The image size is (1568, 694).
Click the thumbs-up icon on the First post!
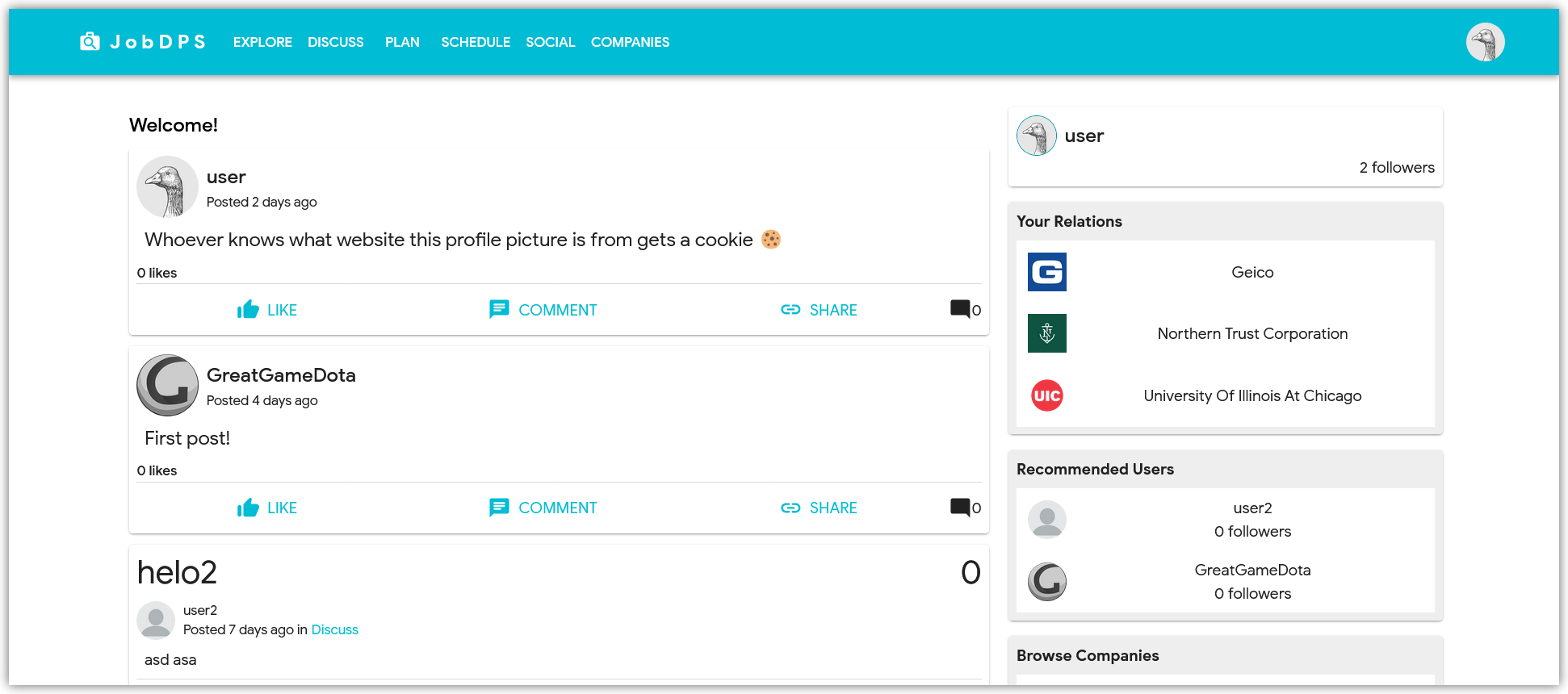[248, 508]
